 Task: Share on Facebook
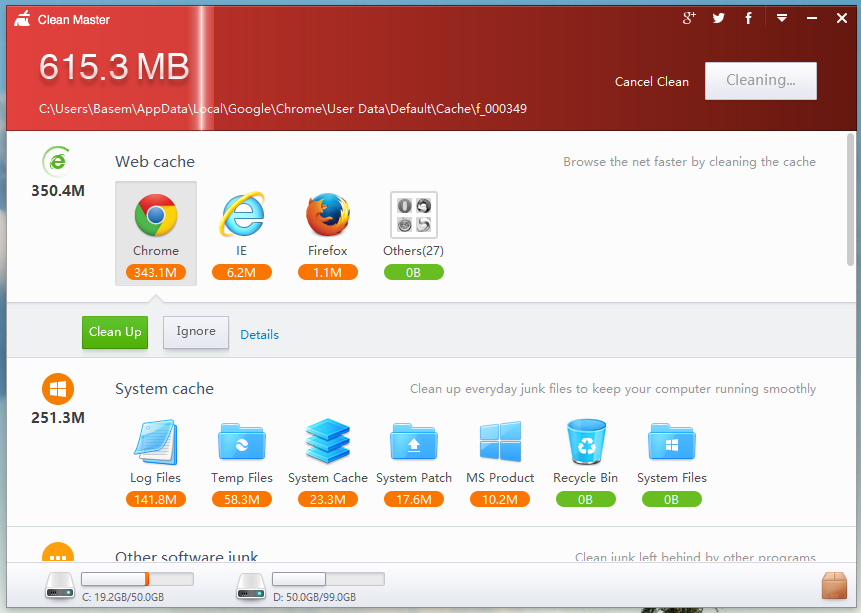pos(748,18)
